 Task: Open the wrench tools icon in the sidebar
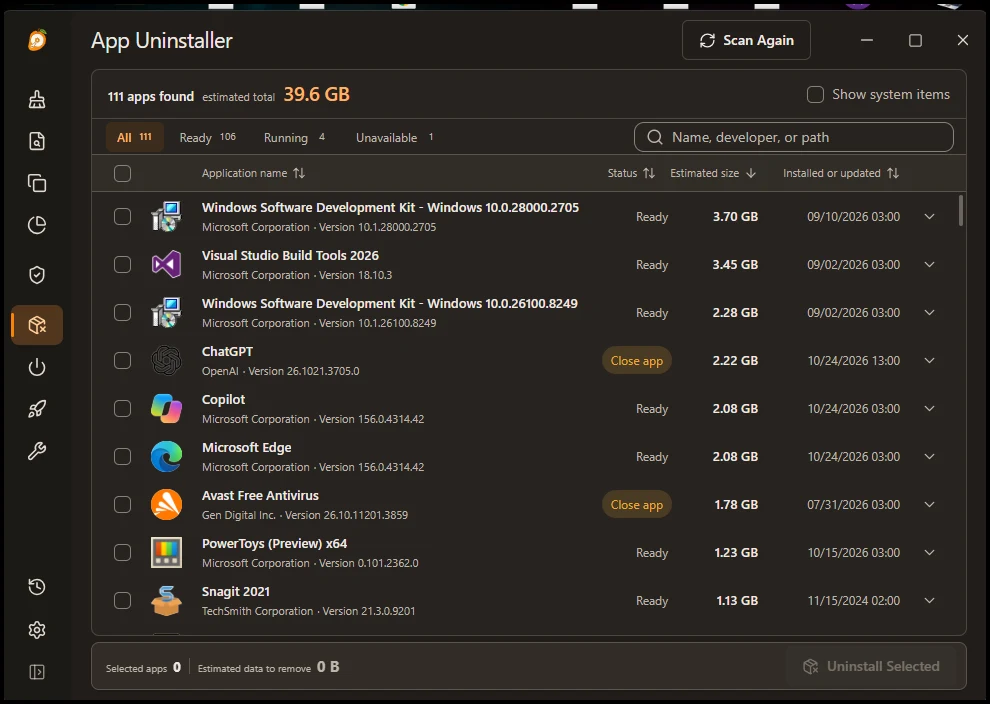pos(37,451)
